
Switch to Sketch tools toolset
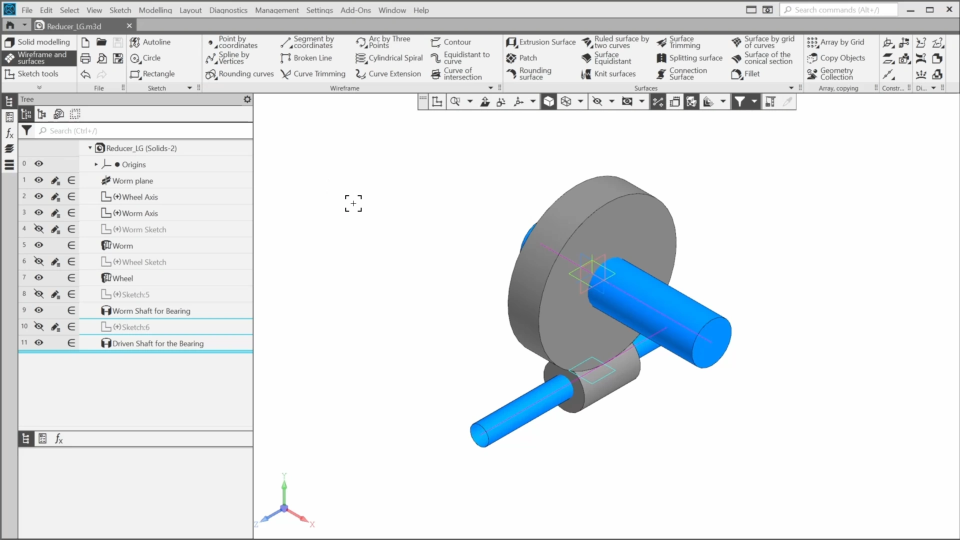coord(38,74)
